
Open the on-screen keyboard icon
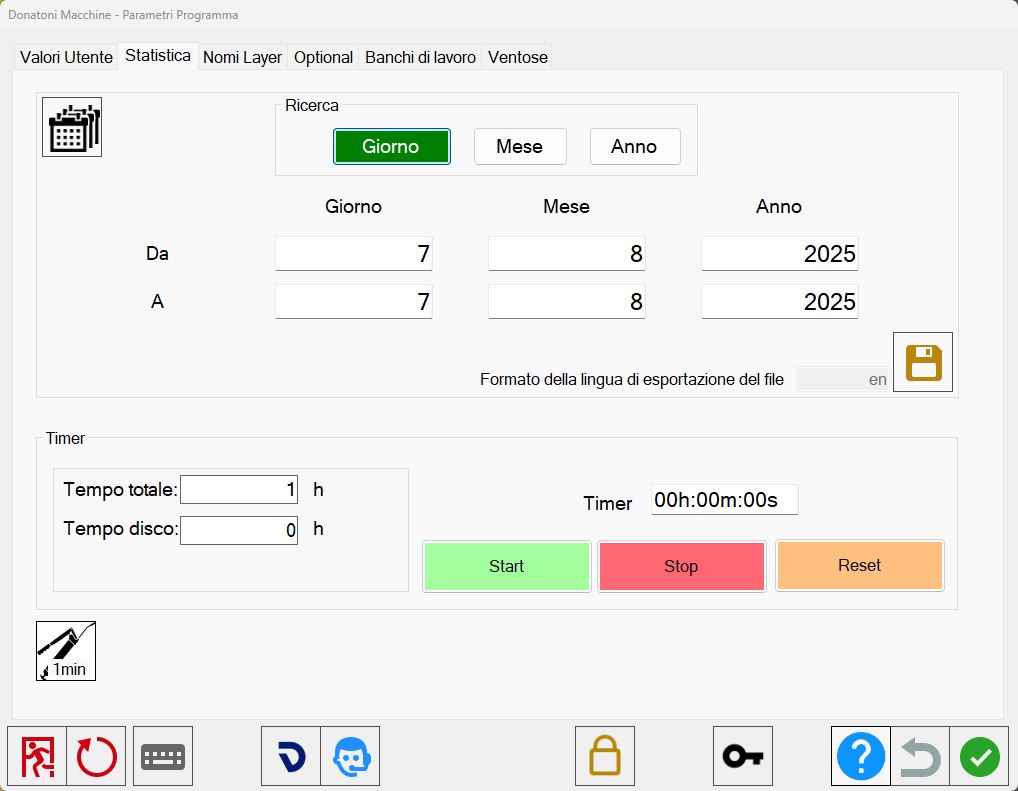click(163, 756)
